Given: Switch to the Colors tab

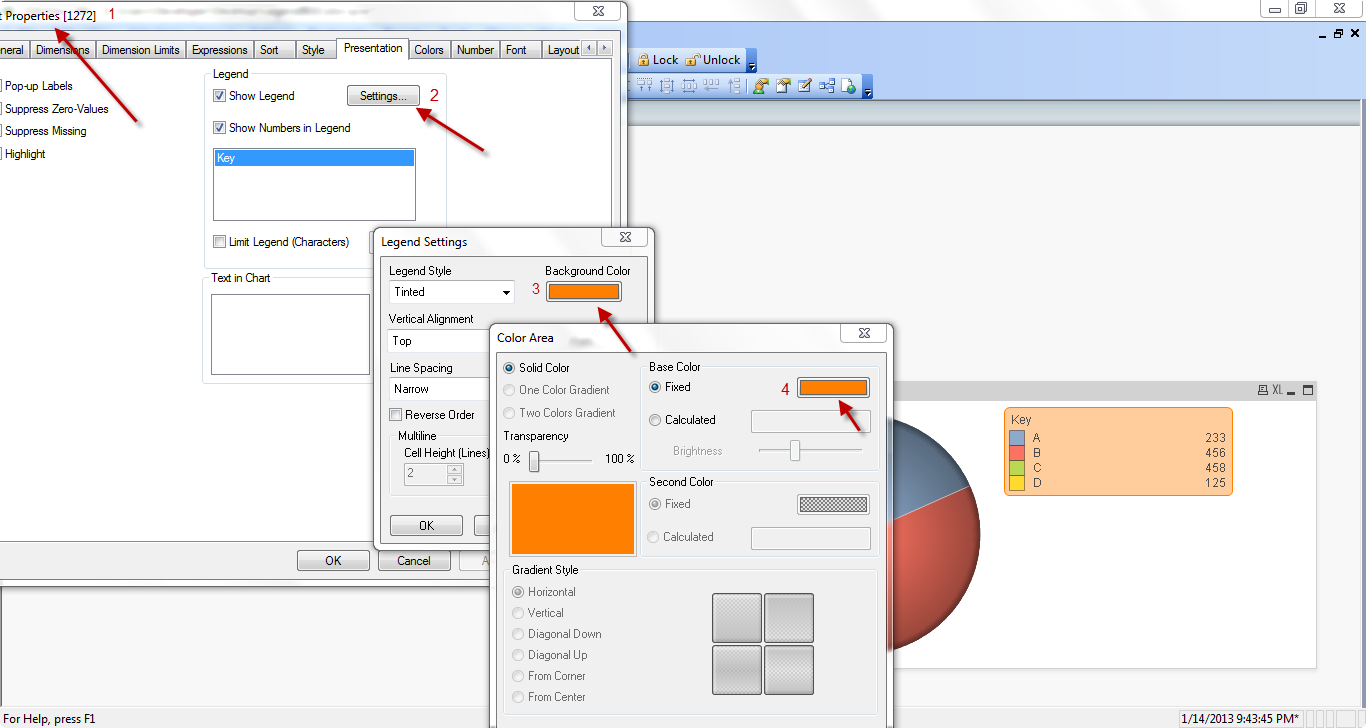Looking at the screenshot, I should pyautogui.click(x=429, y=50).
